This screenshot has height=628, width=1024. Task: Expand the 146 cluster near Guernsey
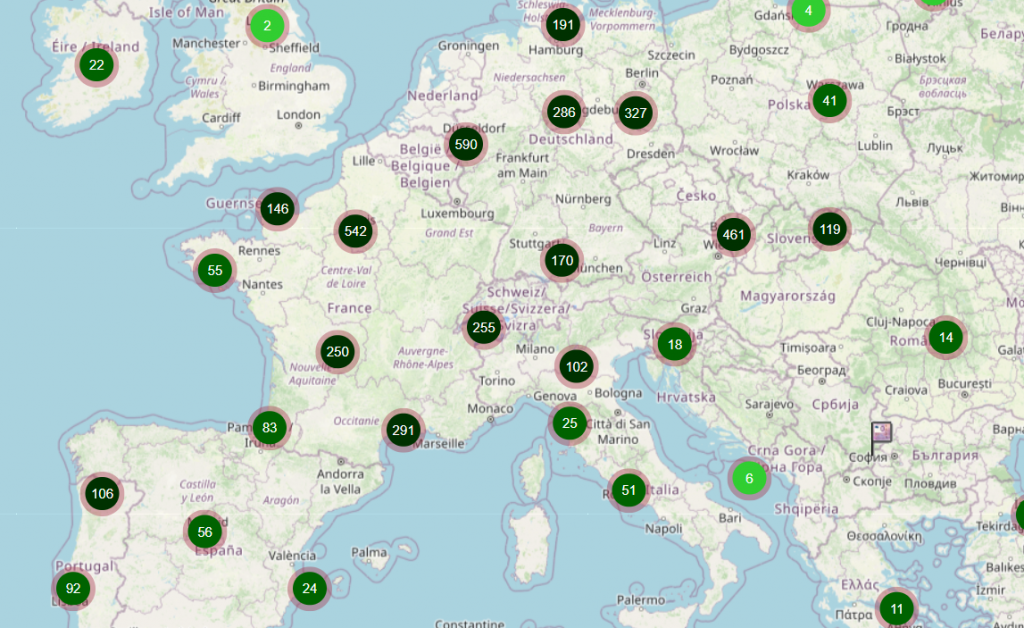278,209
